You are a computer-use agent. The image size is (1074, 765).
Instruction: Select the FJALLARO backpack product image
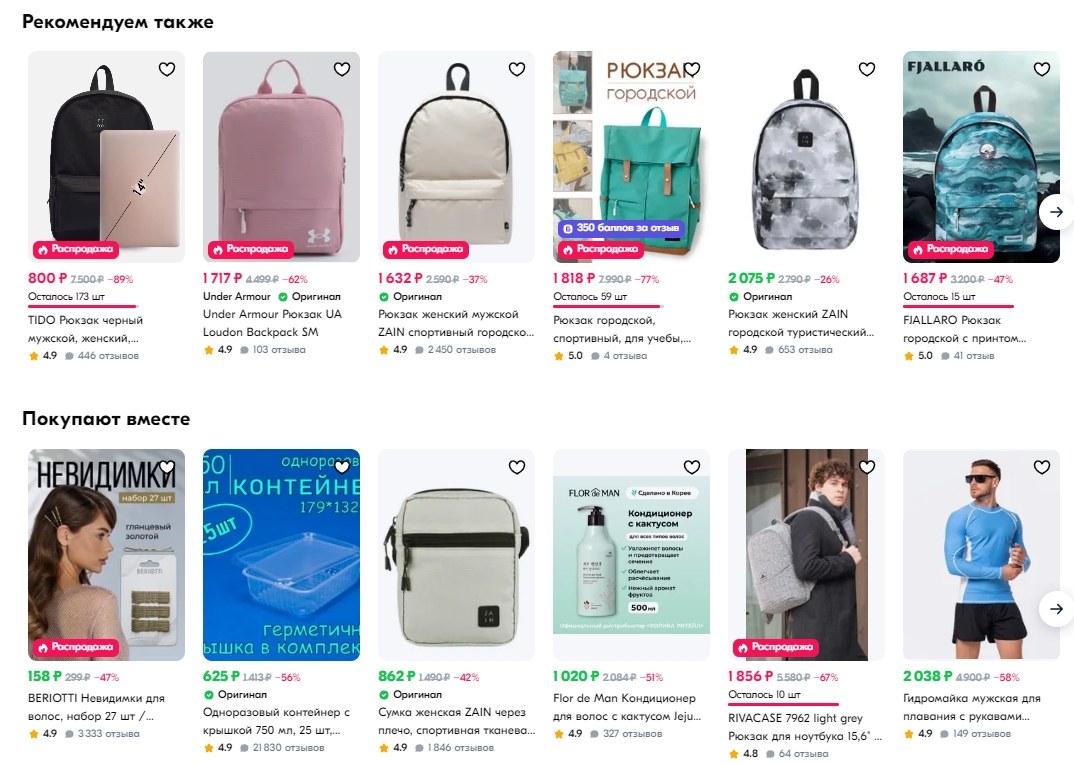(981, 157)
